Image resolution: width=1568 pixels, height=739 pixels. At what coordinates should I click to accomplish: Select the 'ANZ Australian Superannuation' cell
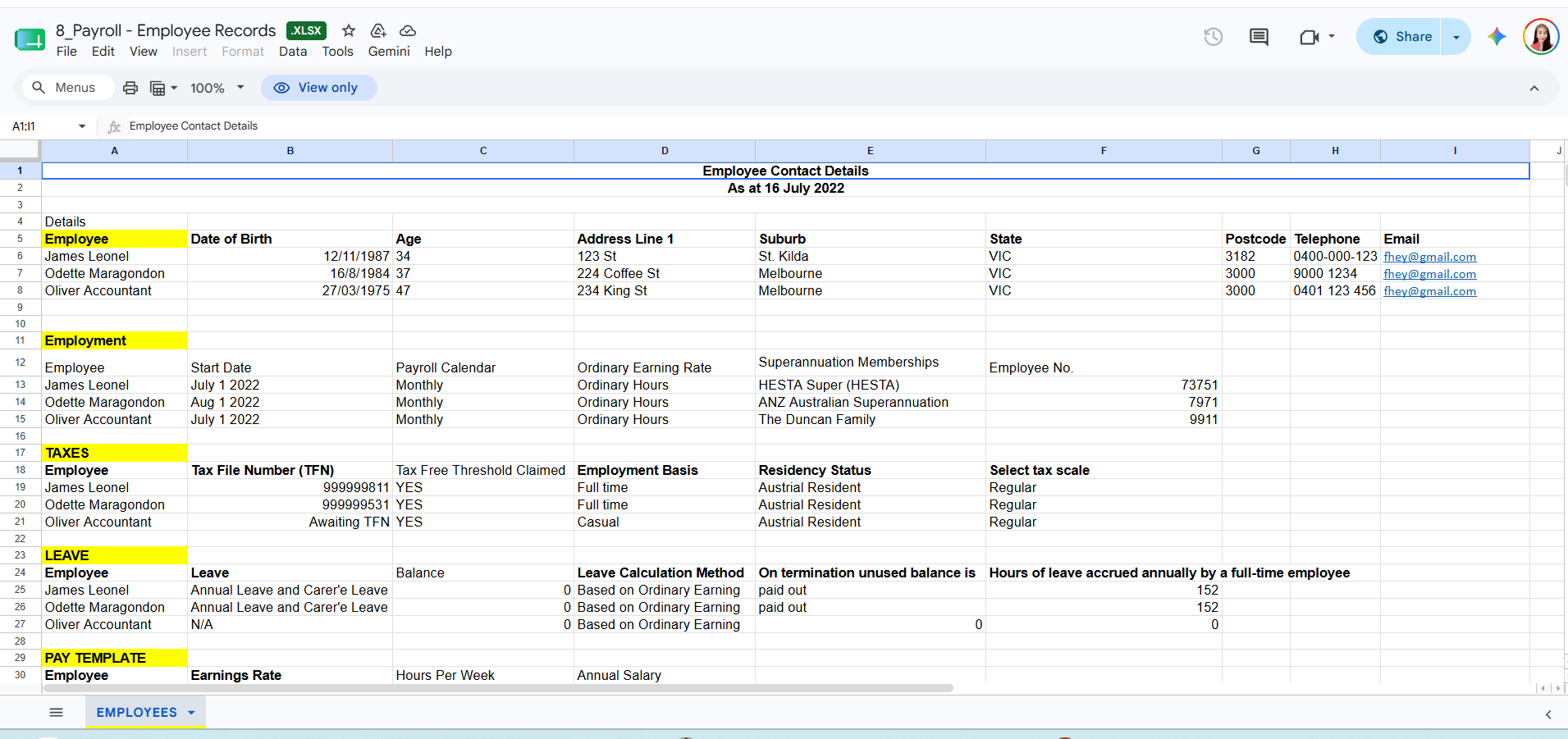tap(870, 402)
